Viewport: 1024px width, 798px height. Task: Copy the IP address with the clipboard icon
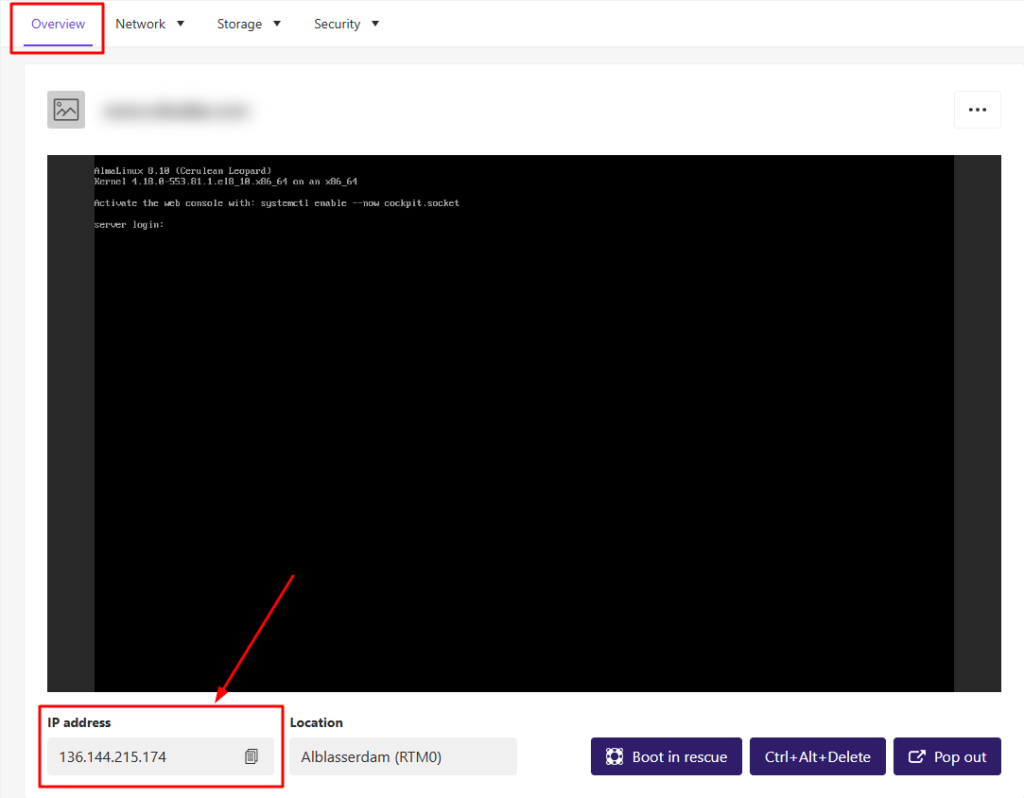tap(252, 757)
